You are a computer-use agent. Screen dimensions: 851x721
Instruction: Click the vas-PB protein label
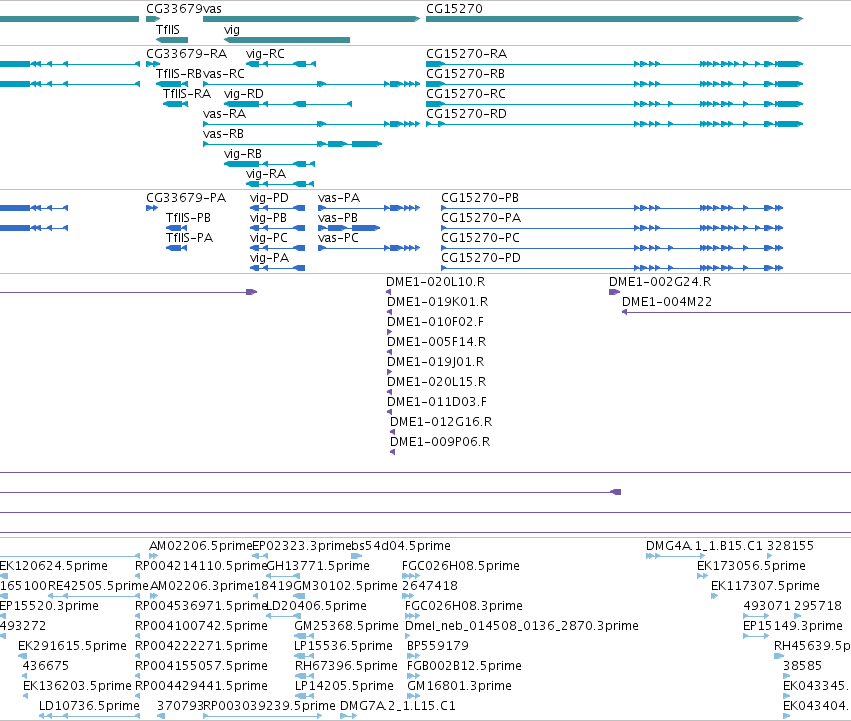[x=338, y=218]
